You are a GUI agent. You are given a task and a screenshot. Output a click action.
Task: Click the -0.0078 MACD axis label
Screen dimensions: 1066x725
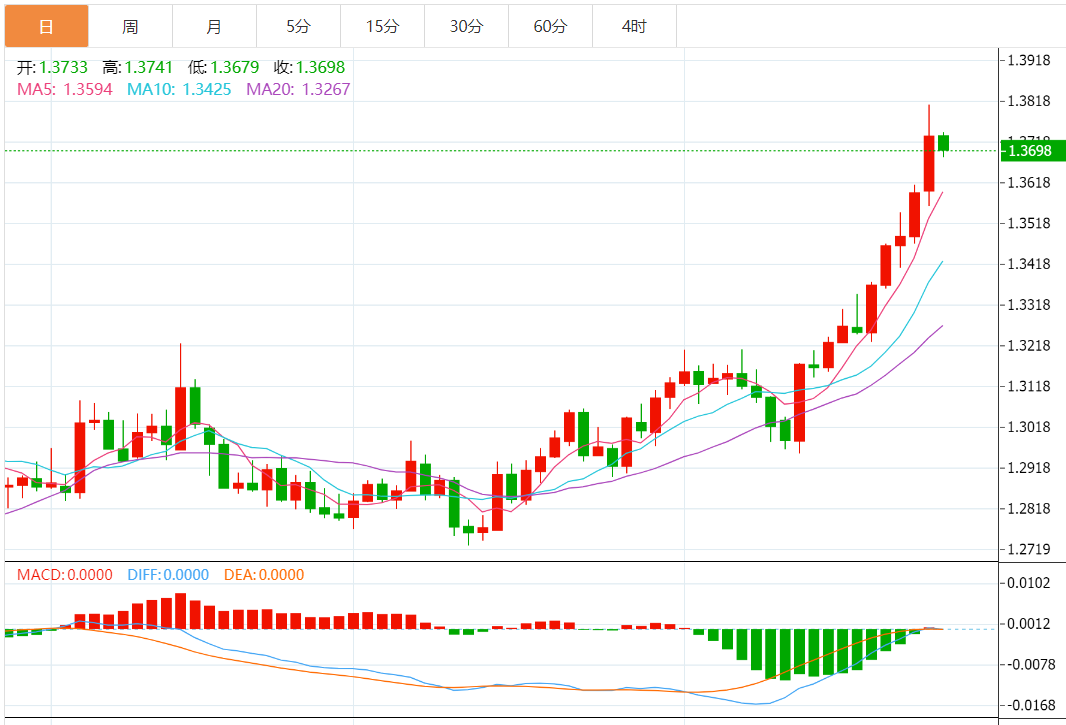pyautogui.click(x=1029, y=664)
